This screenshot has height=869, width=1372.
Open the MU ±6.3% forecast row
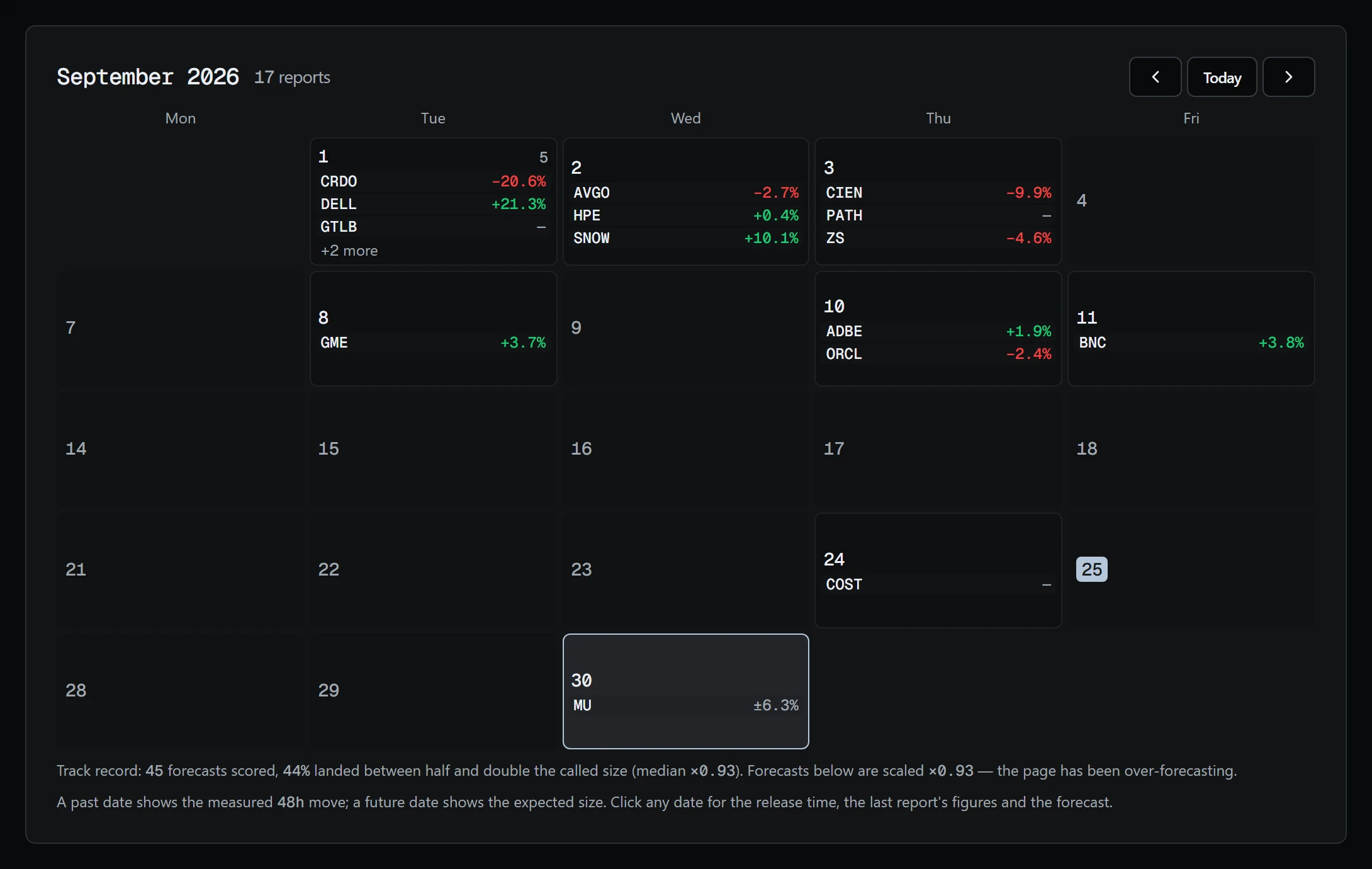(x=685, y=705)
